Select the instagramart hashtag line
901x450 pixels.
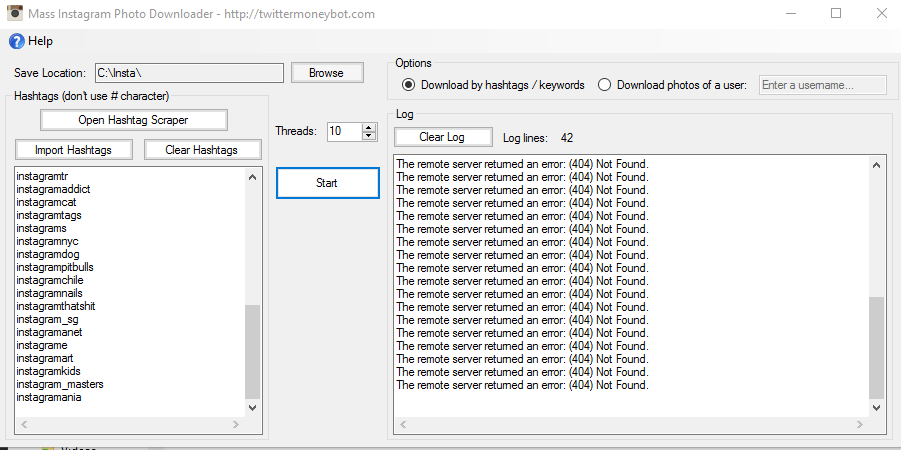(45, 359)
